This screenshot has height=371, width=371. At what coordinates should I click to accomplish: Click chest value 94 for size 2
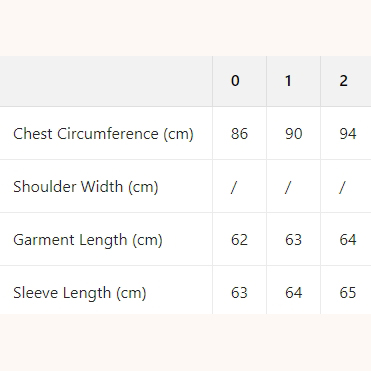coord(348,134)
